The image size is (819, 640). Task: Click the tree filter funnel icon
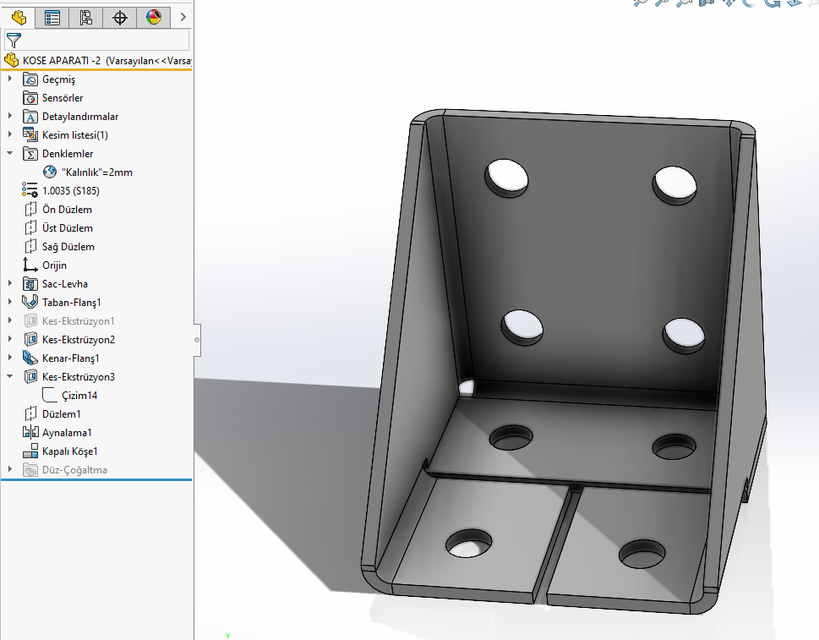click(x=14, y=41)
